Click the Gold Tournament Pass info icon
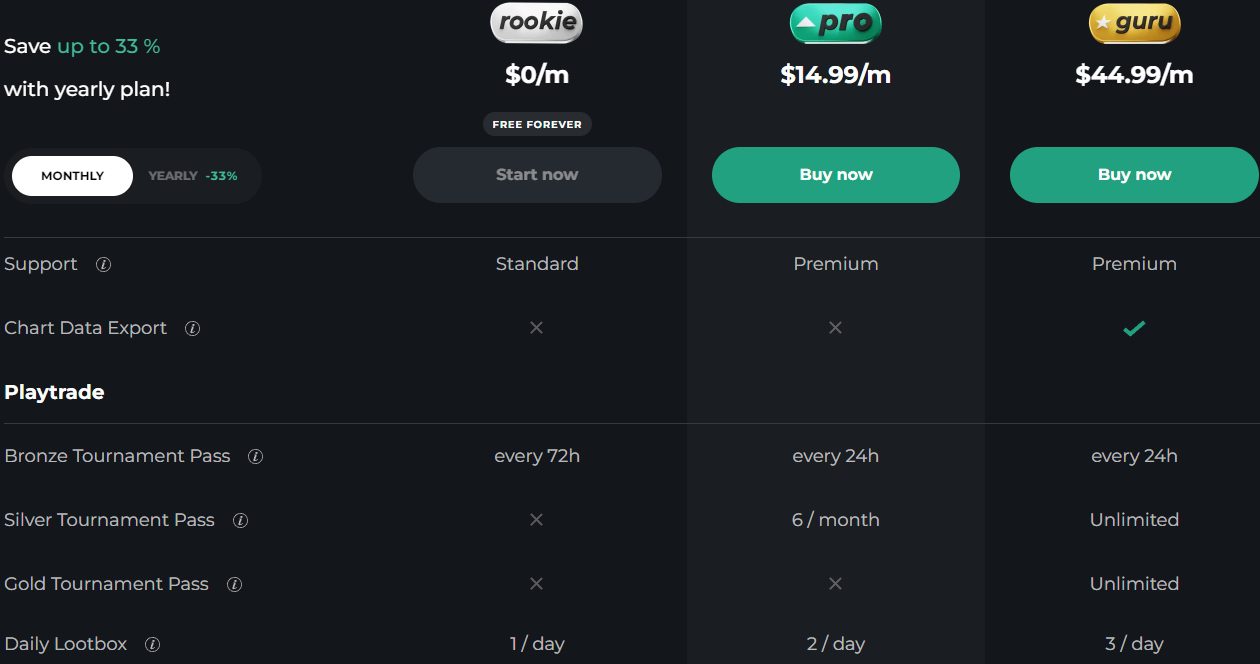The height and width of the screenshot is (664, 1260). click(234, 585)
